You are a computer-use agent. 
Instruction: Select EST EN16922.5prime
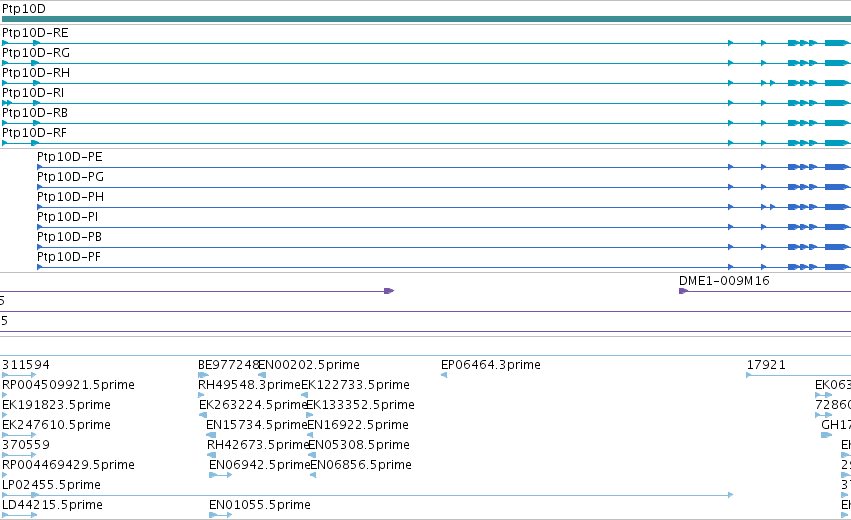click(x=358, y=425)
